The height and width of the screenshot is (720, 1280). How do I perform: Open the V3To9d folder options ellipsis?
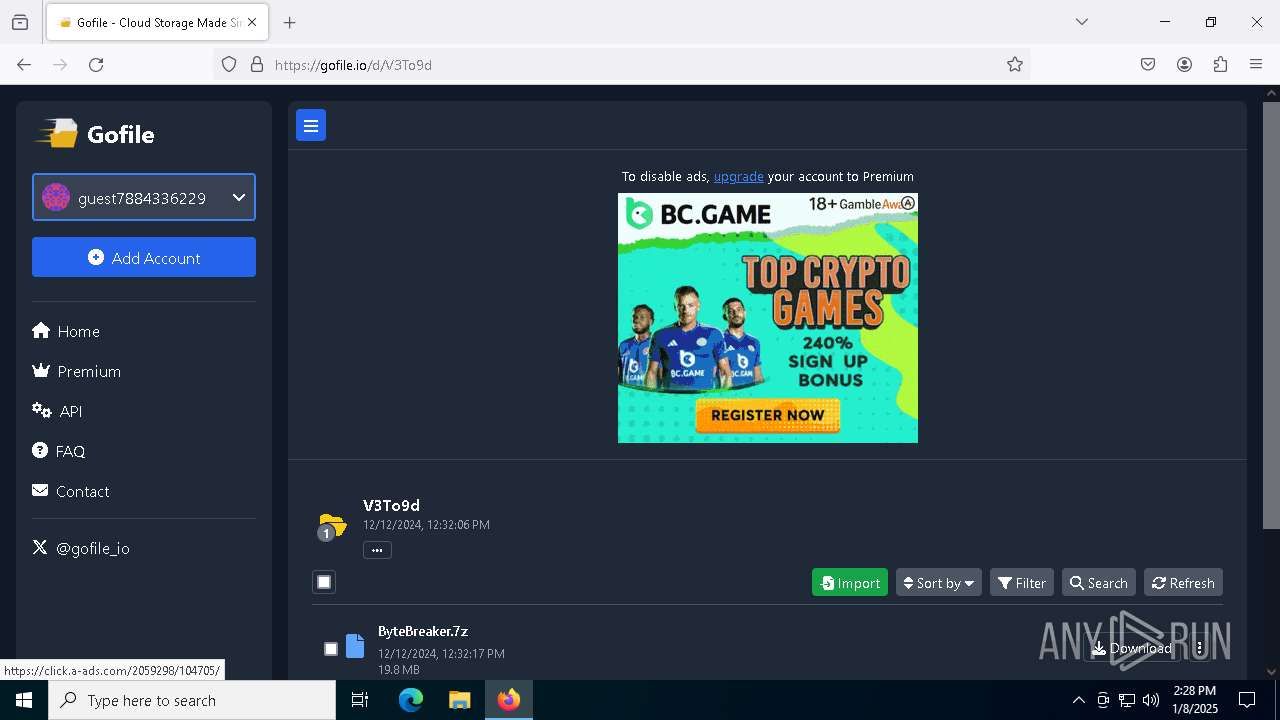[377, 550]
